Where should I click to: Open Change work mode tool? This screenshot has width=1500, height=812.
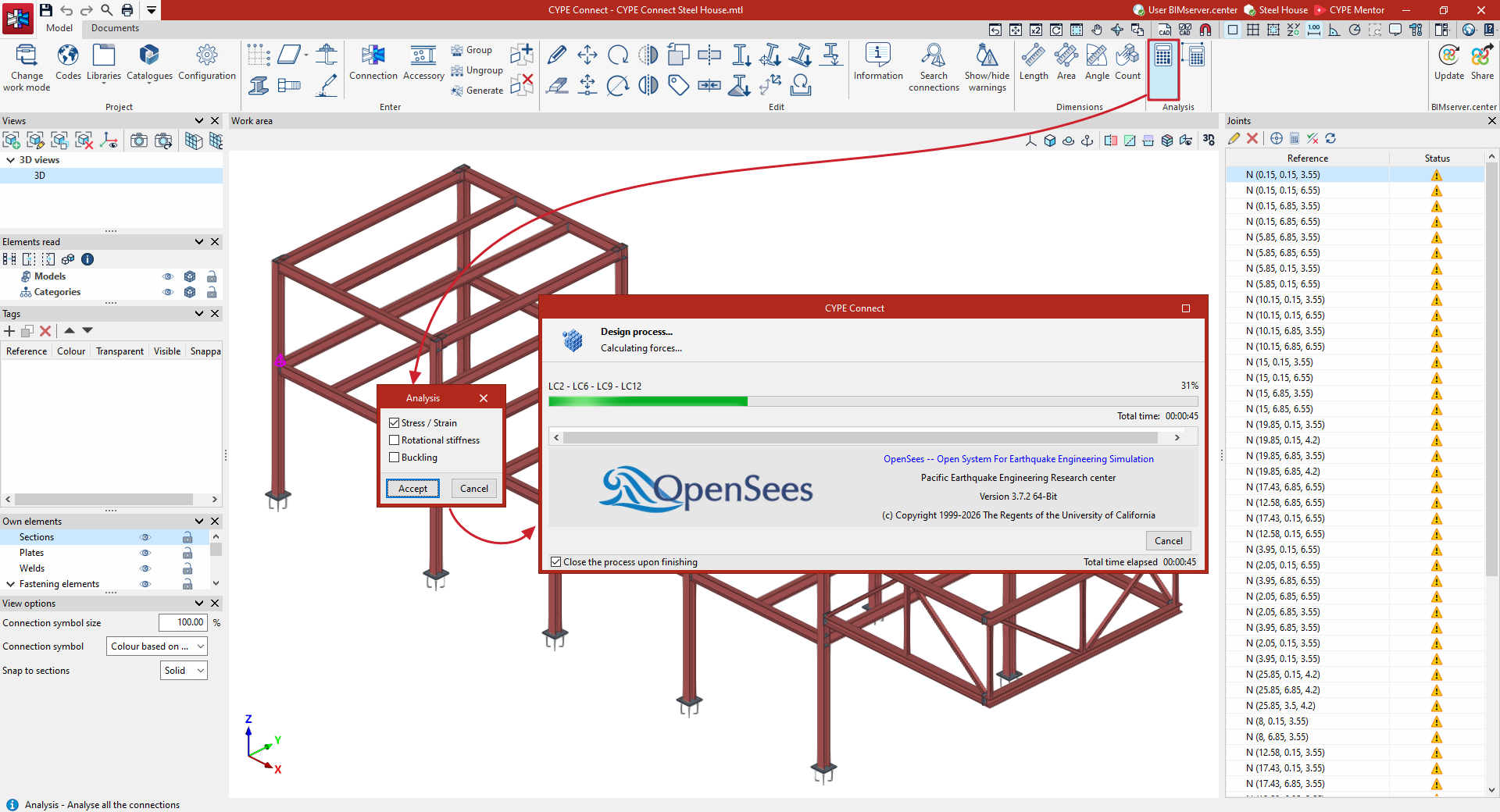coord(27,67)
